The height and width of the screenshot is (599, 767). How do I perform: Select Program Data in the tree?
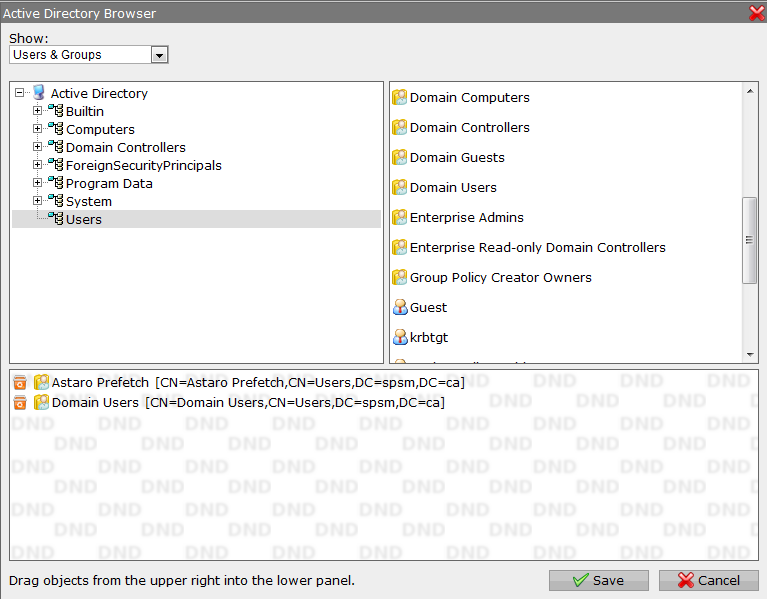pyautogui.click(x=109, y=183)
